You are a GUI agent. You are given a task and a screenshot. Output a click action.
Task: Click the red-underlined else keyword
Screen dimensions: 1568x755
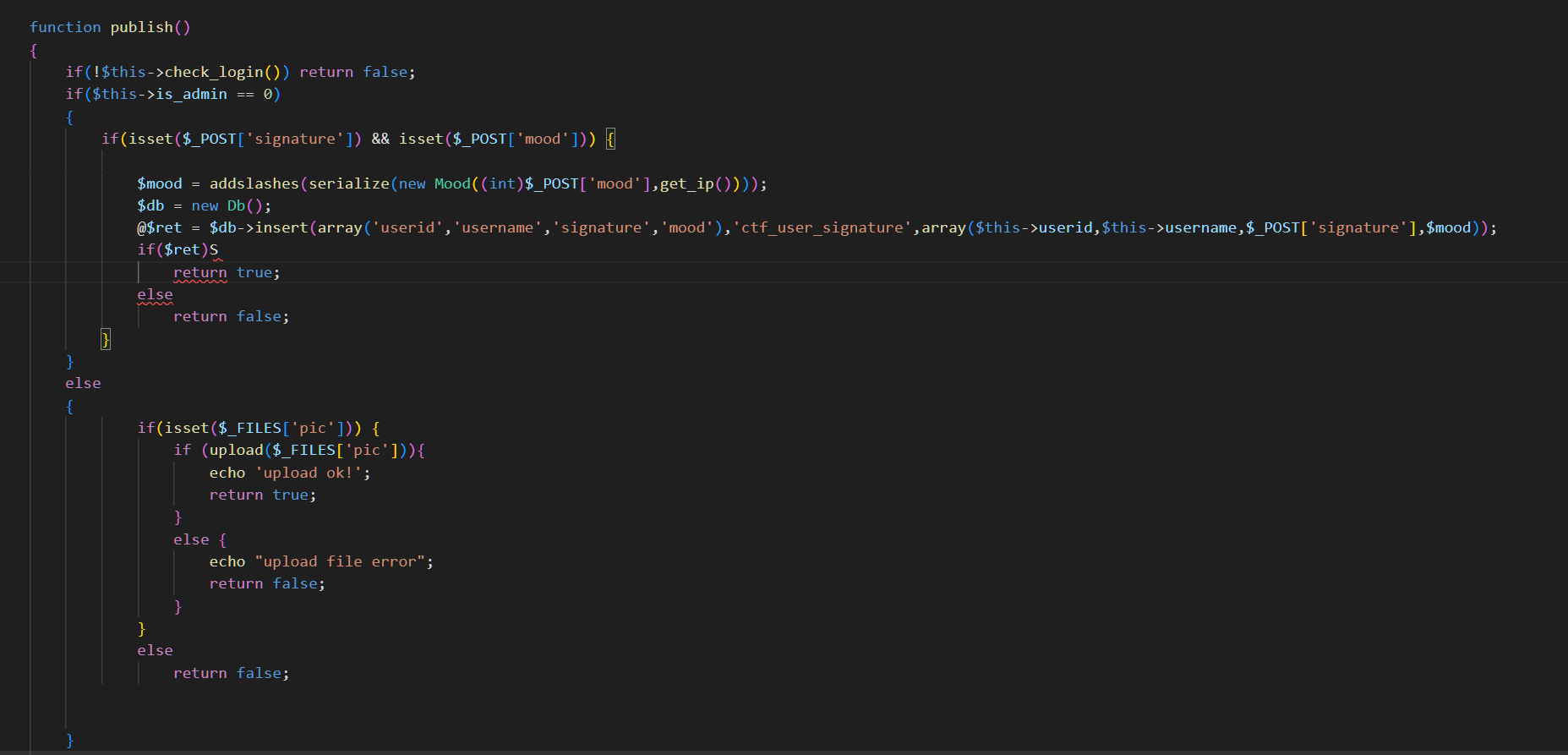[x=155, y=294]
